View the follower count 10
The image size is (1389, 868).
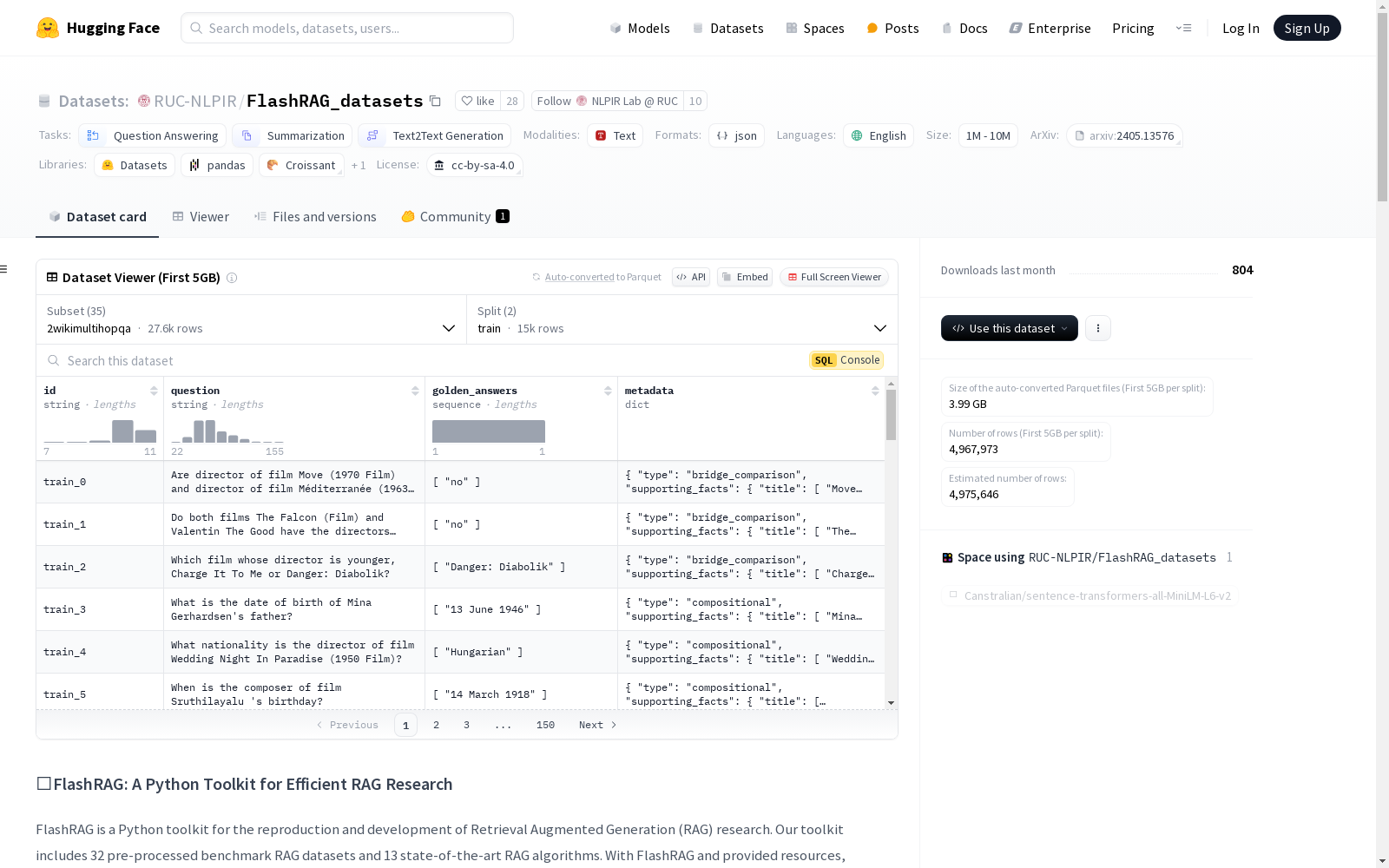point(695,102)
